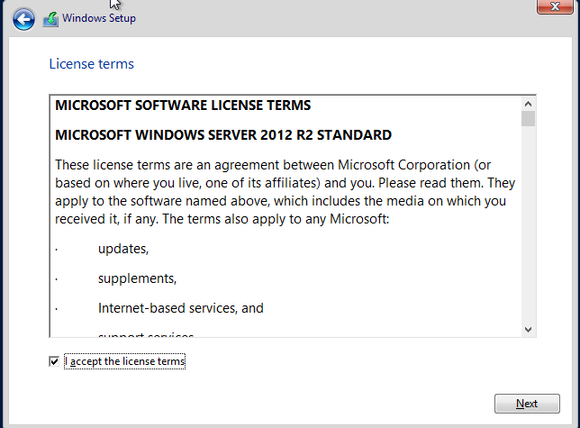This screenshot has width=580, height=428.
Task: Click the MICROSOFT WINDOWS SERVER 2012 R2 STANDARD line
Action: [x=223, y=135]
